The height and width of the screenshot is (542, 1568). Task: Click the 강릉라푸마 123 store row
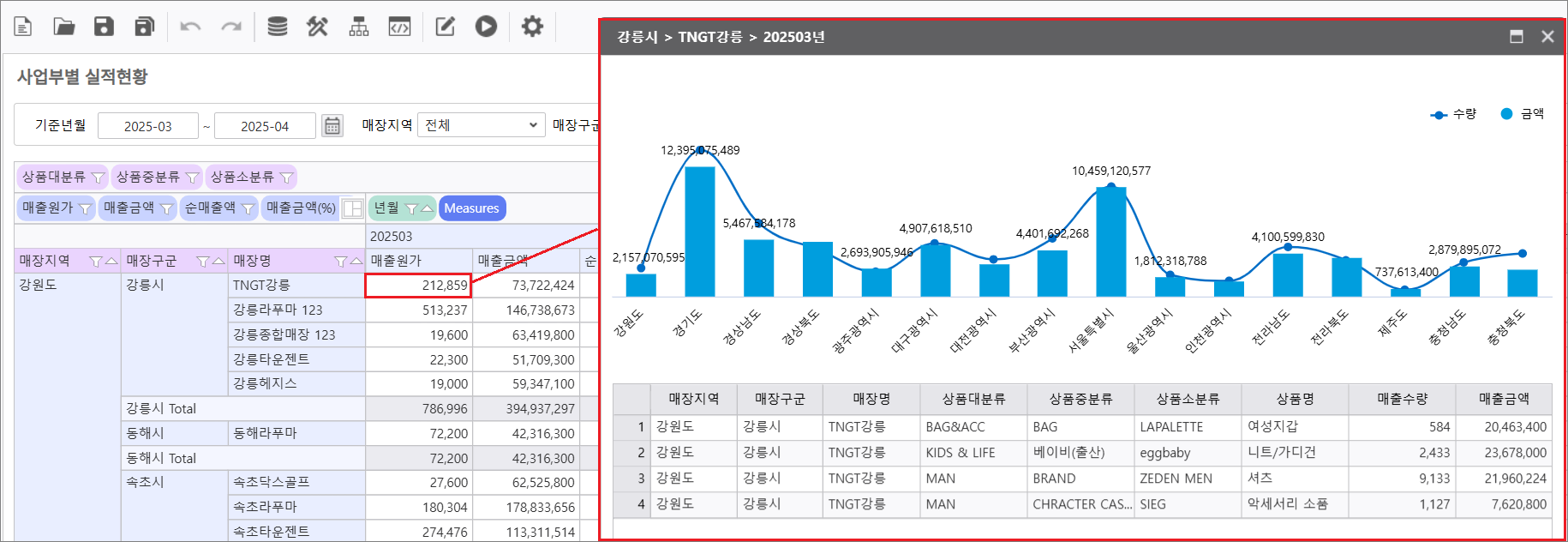pyautogui.click(x=278, y=310)
